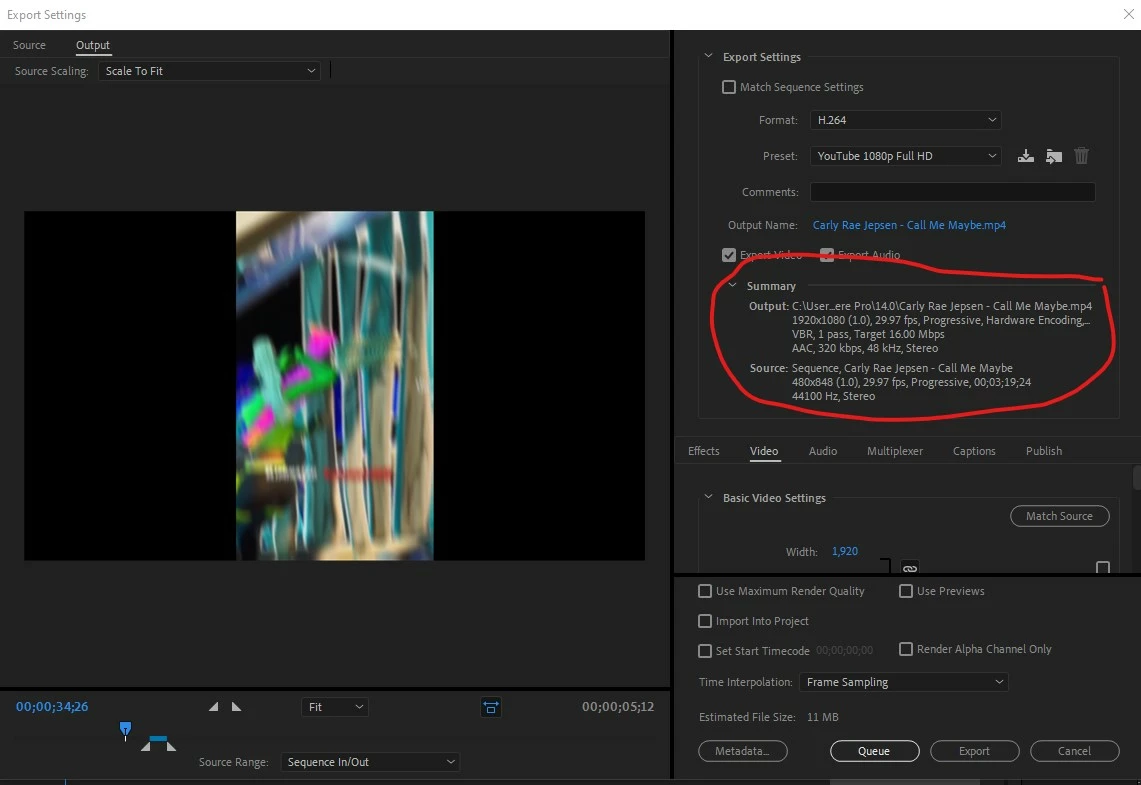This screenshot has width=1141, height=785.
Task: Open the Format H.264 dropdown
Action: click(x=905, y=120)
